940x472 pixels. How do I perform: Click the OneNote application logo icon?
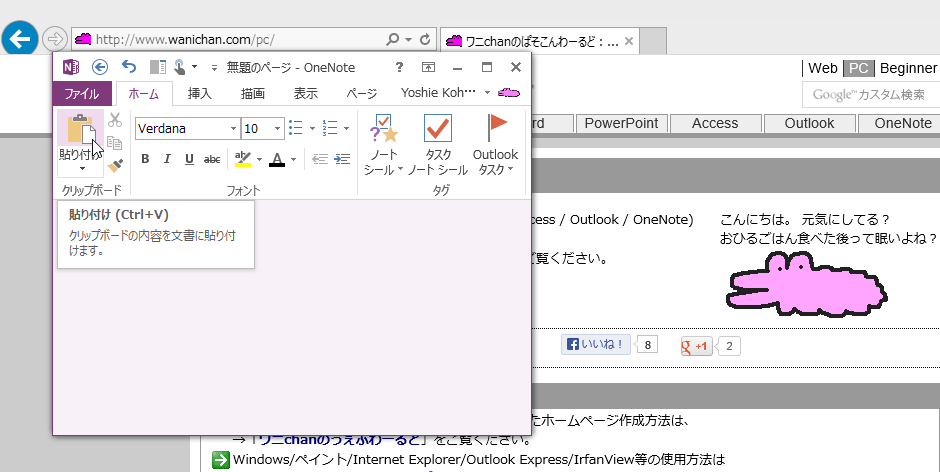(71, 67)
